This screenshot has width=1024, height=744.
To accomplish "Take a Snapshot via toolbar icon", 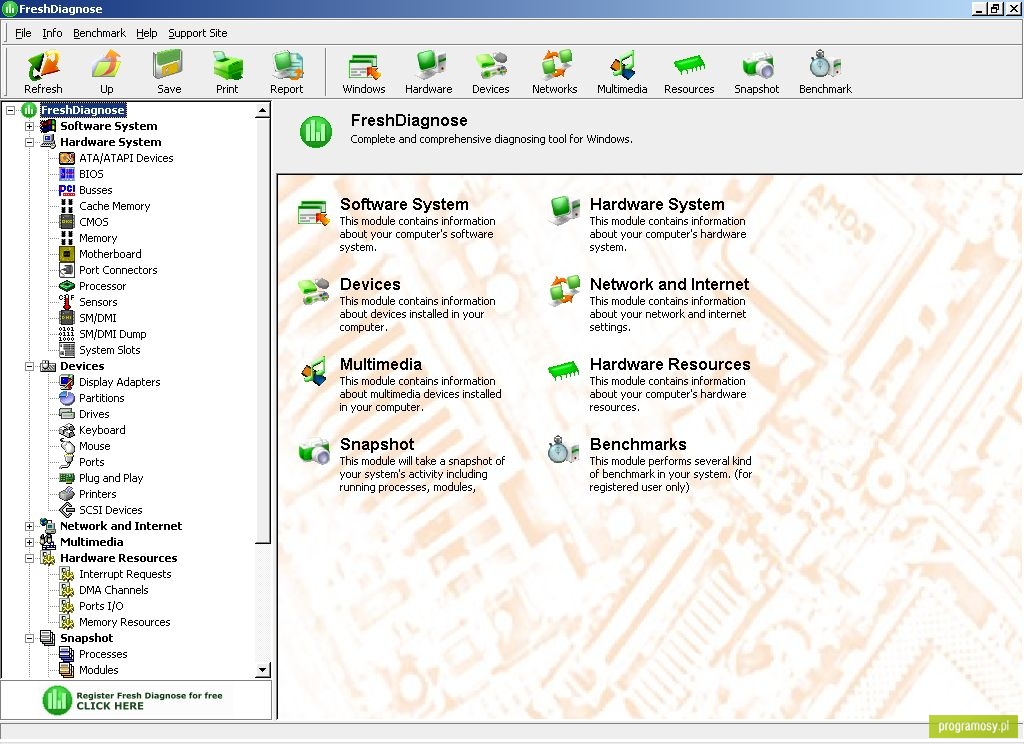I will coord(756,65).
